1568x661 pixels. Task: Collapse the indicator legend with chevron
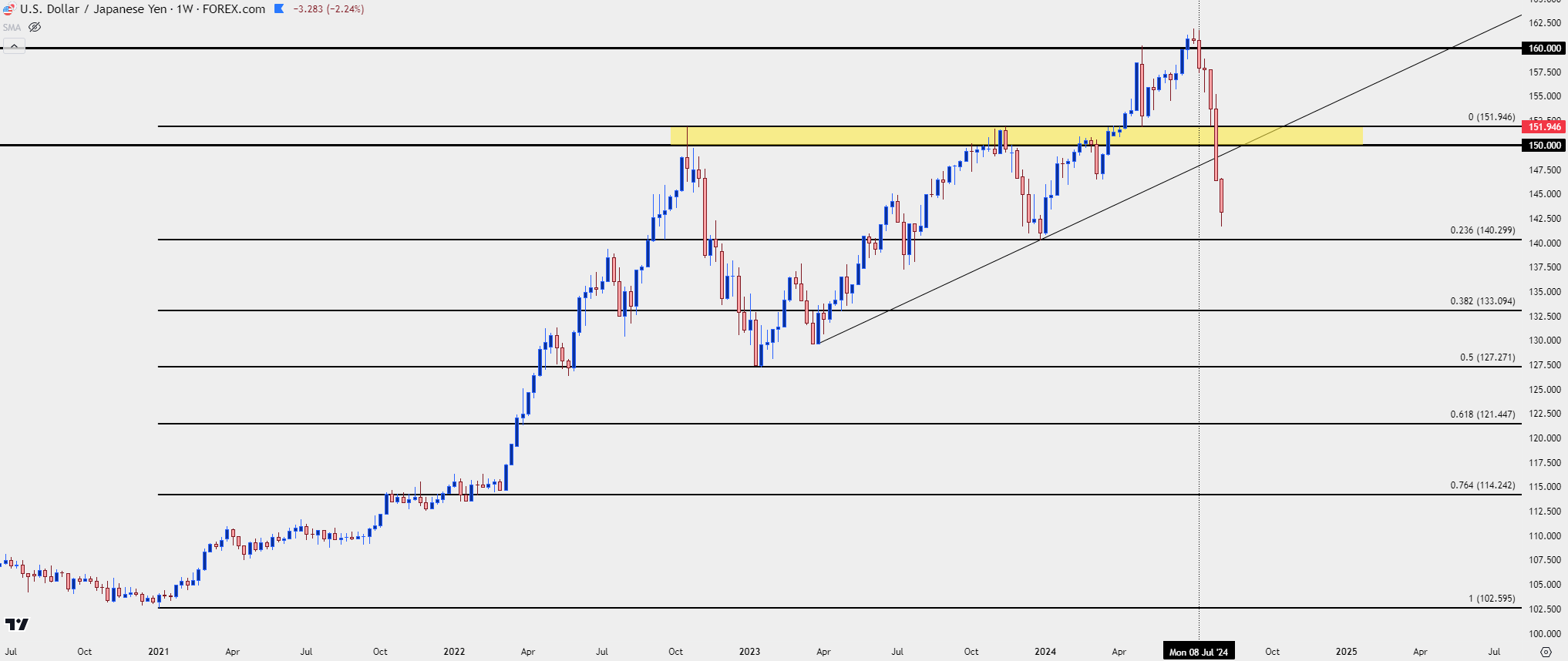(14, 46)
